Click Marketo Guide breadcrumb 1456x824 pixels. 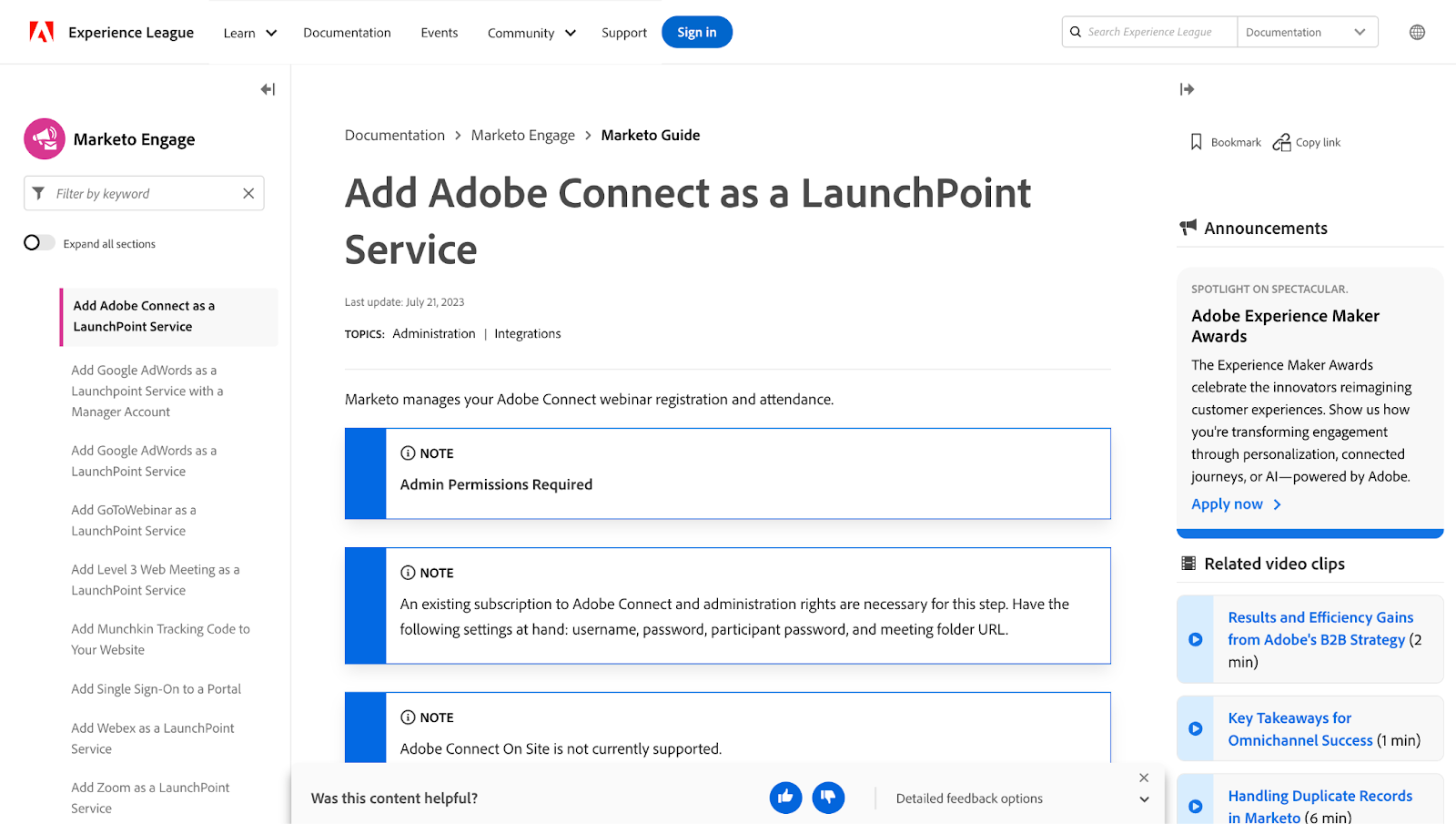pyautogui.click(x=651, y=135)
